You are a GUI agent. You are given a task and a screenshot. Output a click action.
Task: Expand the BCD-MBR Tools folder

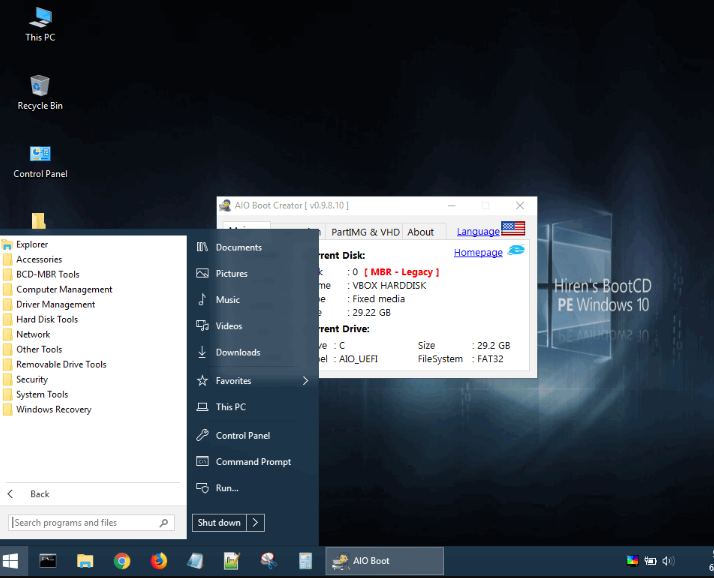47,274
